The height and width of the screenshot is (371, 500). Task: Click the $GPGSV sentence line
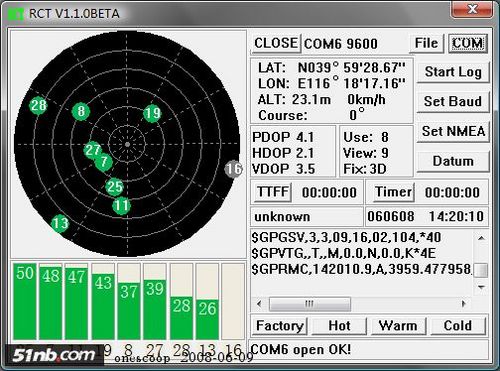(346, 238)
